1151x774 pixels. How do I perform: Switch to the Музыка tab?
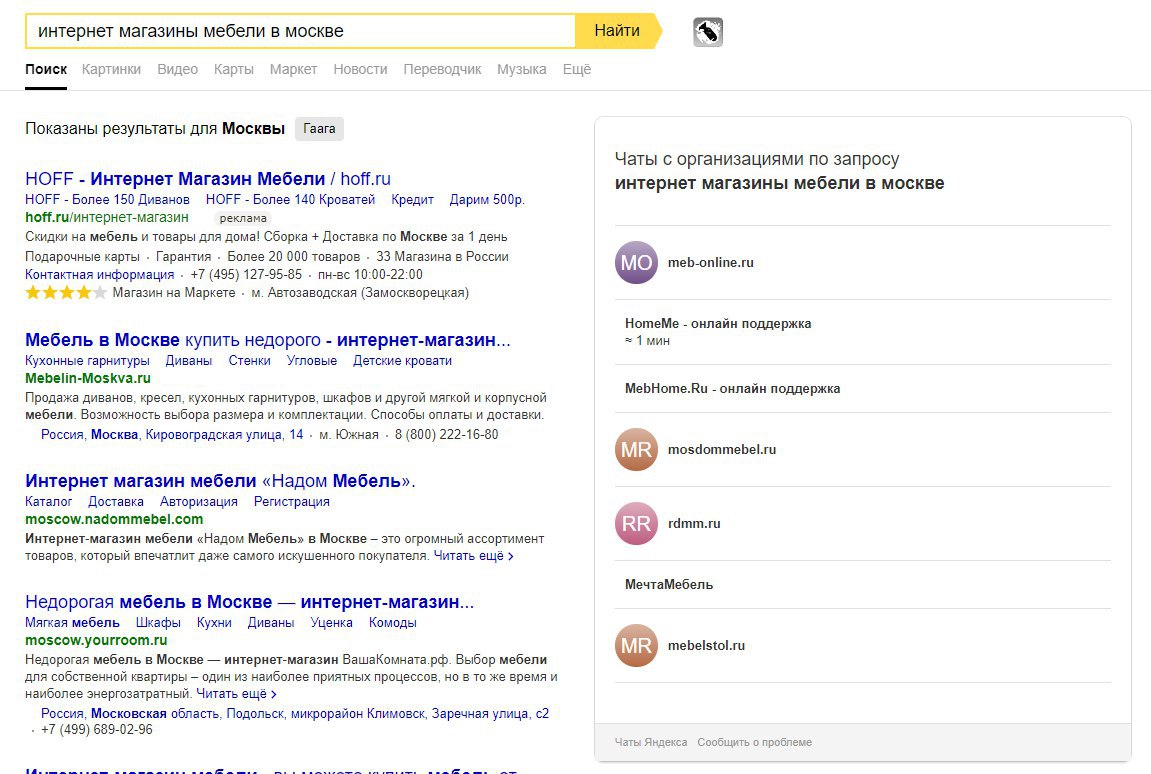tap(522, 69)
